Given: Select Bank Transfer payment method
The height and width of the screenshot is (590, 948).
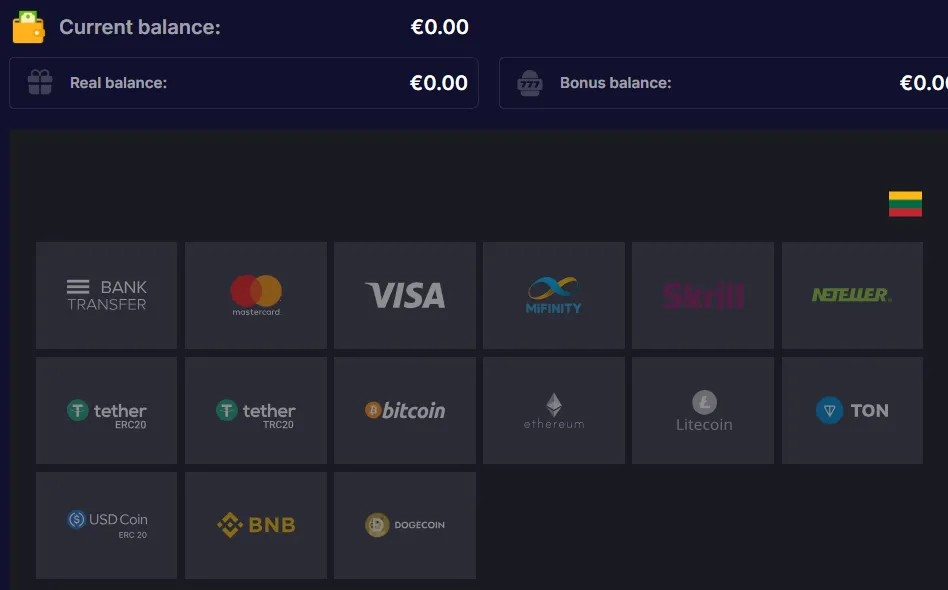Looking at the screenshot, I should (106, 295).
